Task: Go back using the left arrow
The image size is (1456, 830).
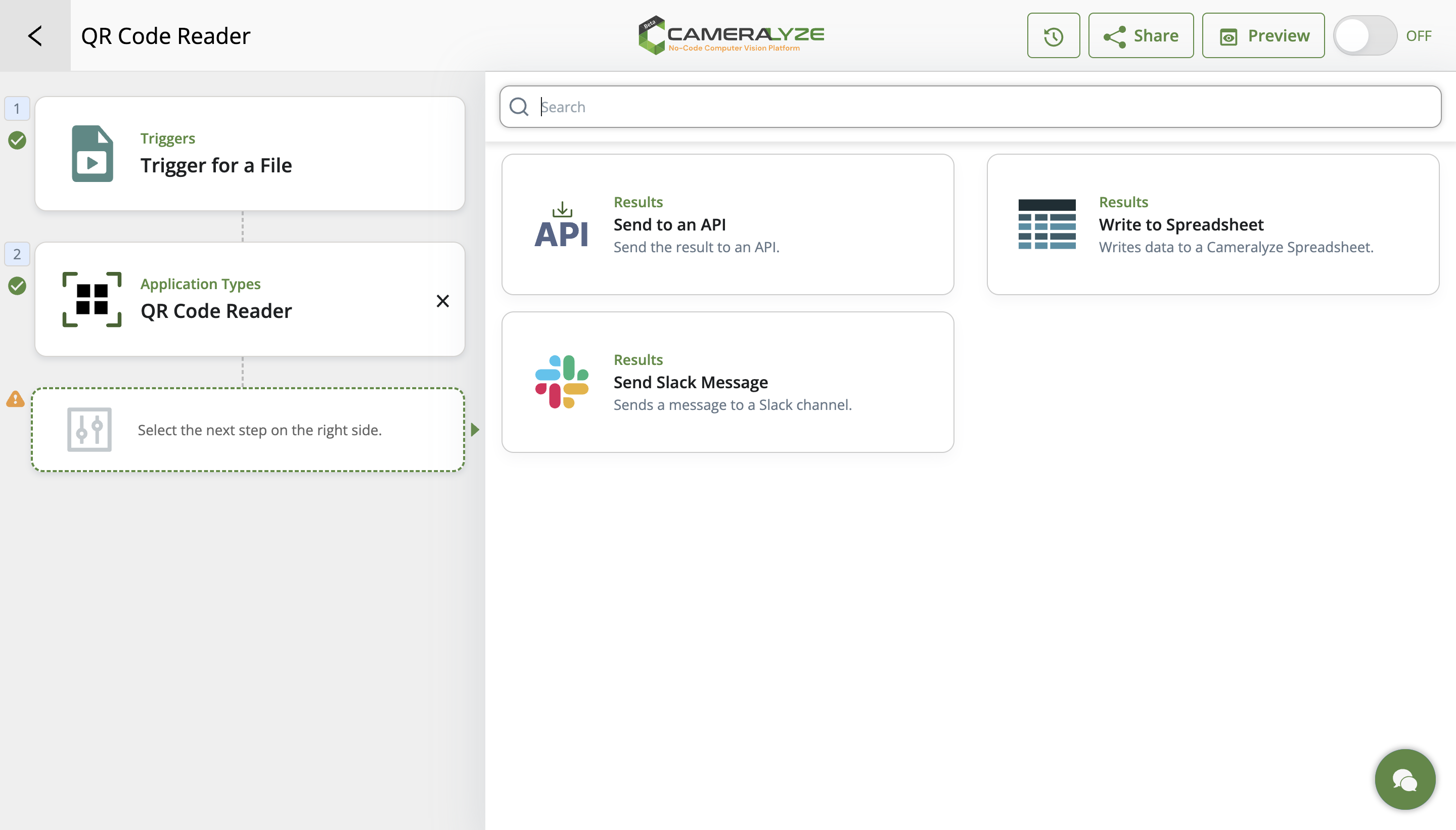Action: 35,36
